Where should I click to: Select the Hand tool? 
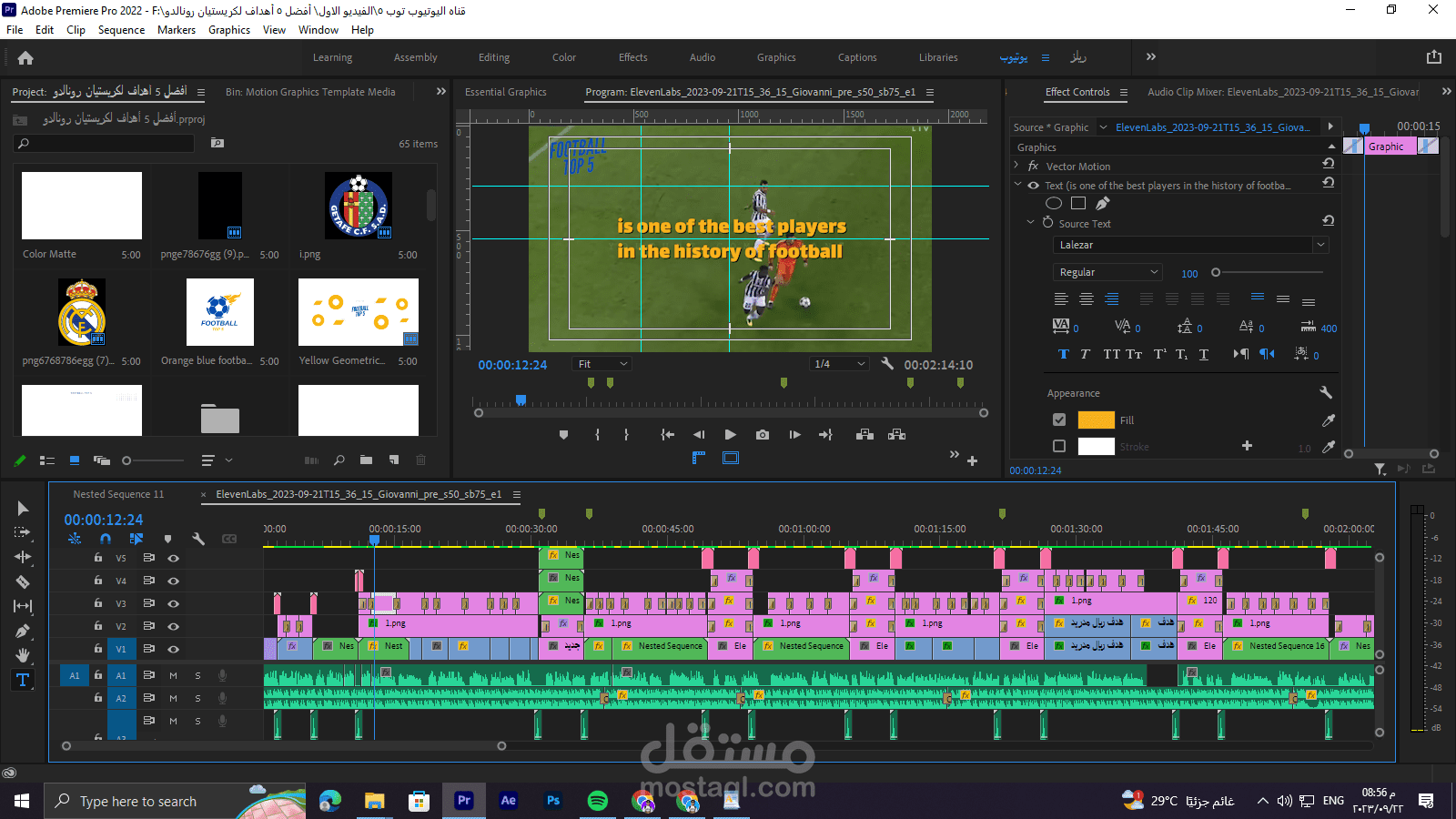pyautogui.click(x=23, y=655)
